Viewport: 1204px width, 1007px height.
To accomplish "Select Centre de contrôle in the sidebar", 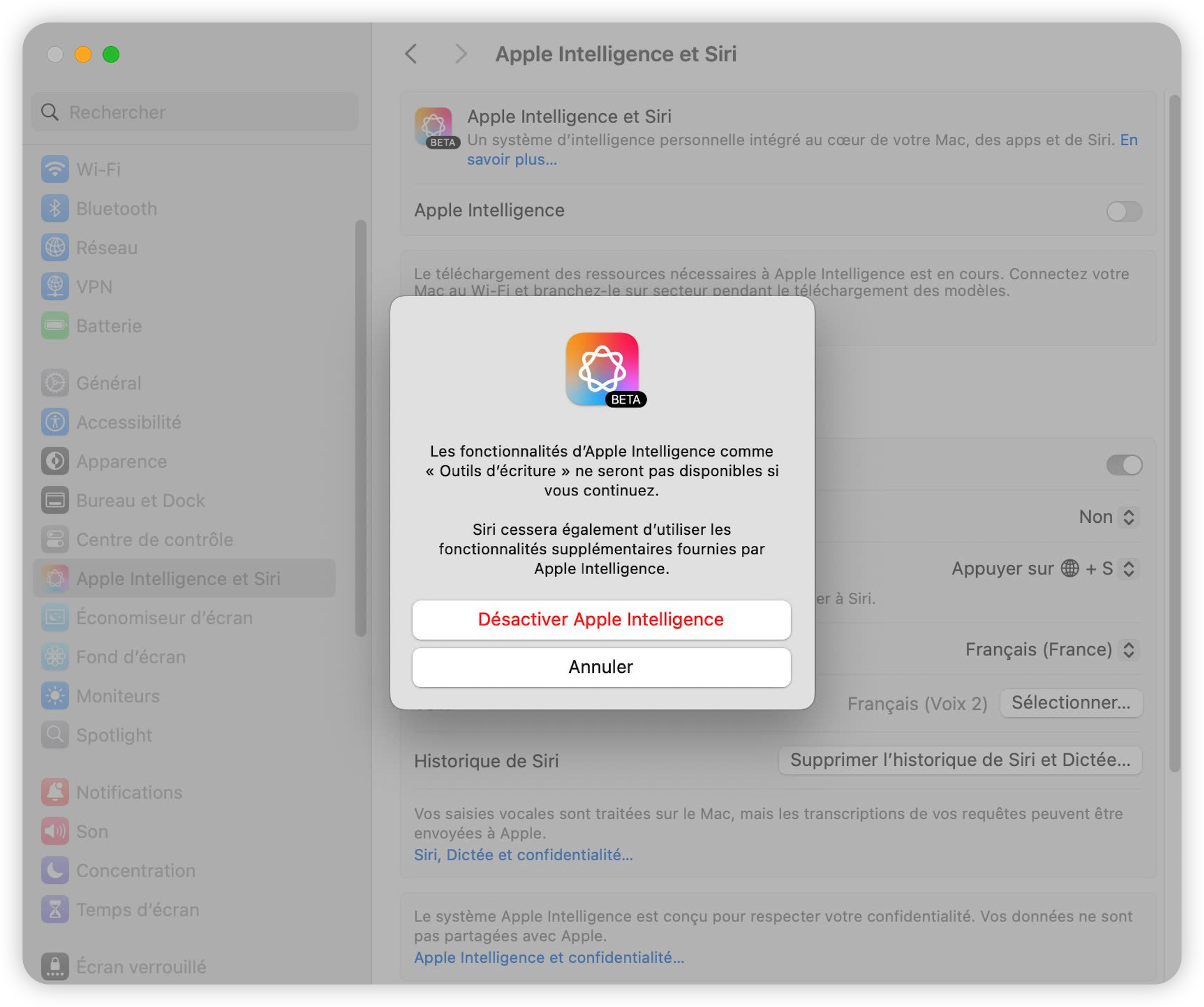I will (x=185, y=540).
